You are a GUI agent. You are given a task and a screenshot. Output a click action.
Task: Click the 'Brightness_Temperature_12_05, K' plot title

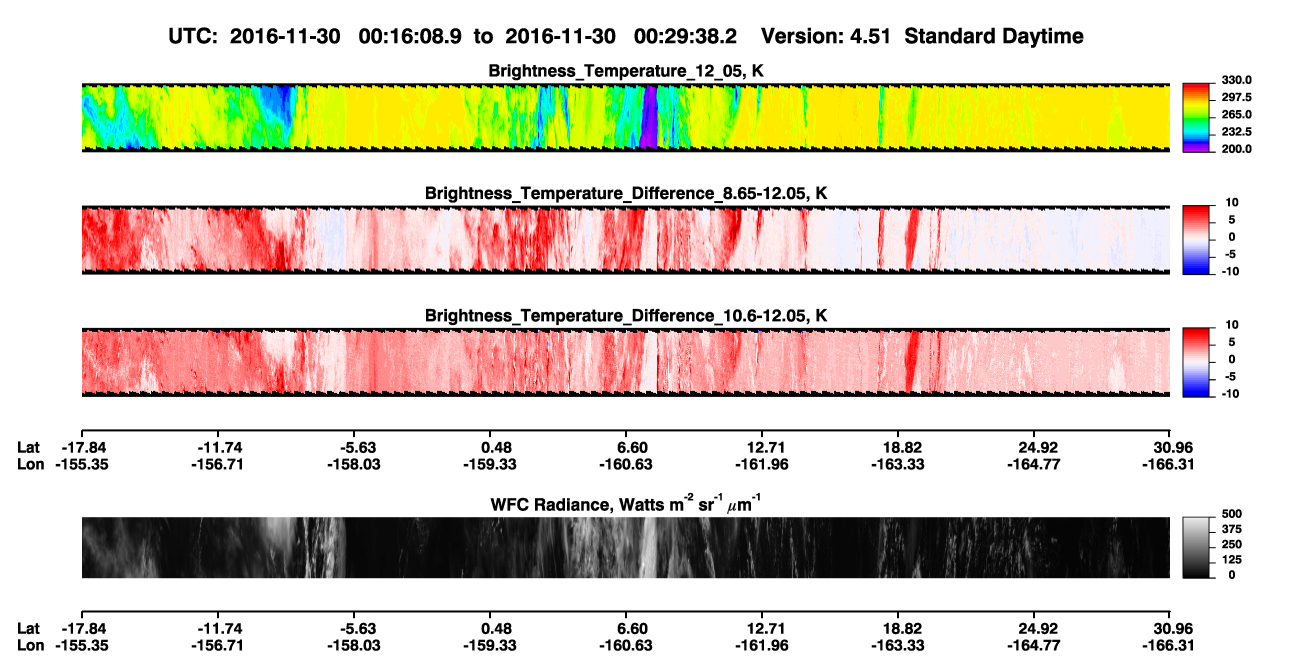(x=626, y=72)
